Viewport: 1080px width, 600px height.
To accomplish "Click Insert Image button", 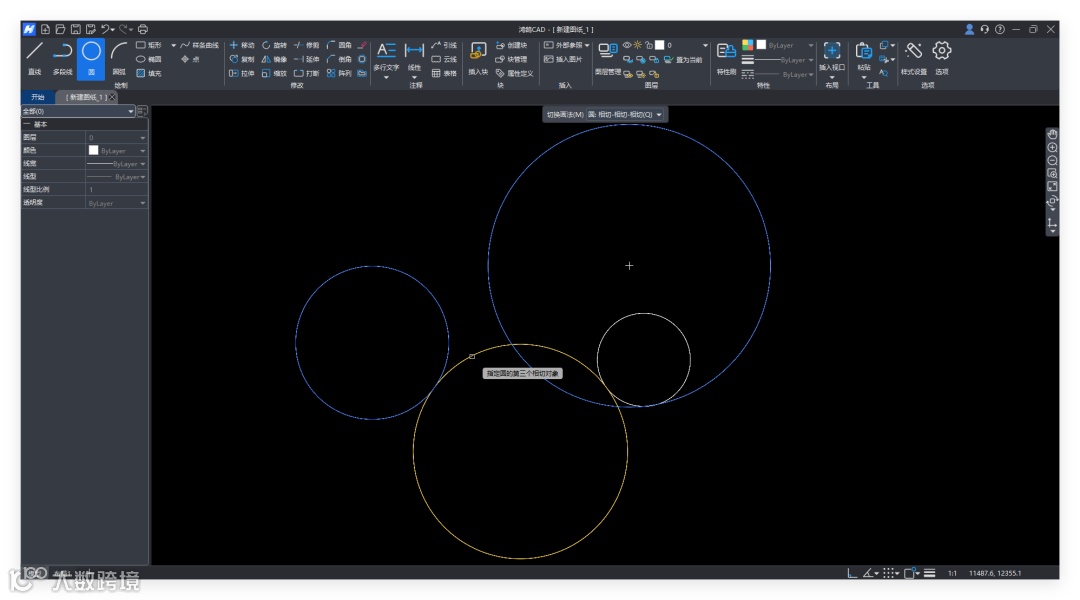I will point(563,59).
